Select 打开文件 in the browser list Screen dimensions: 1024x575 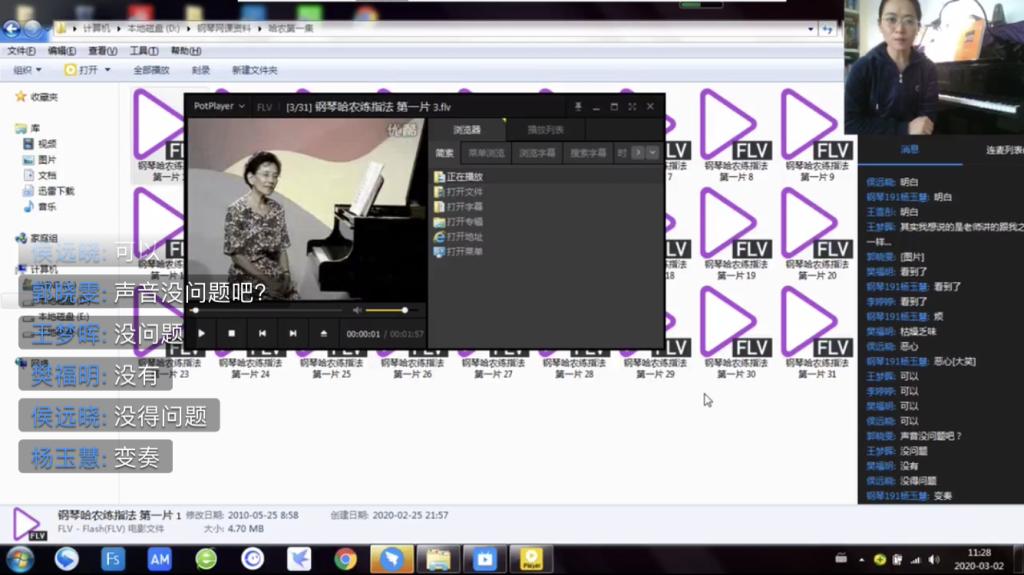[464, 191]
